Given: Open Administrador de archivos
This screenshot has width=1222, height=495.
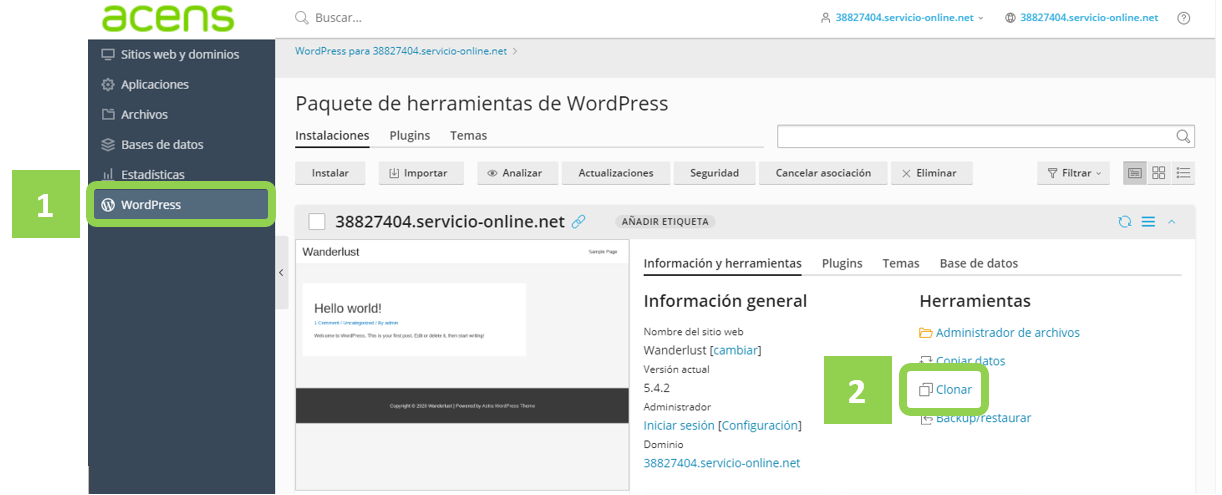Looking at the screenshot, I should tap(1000, 333).
